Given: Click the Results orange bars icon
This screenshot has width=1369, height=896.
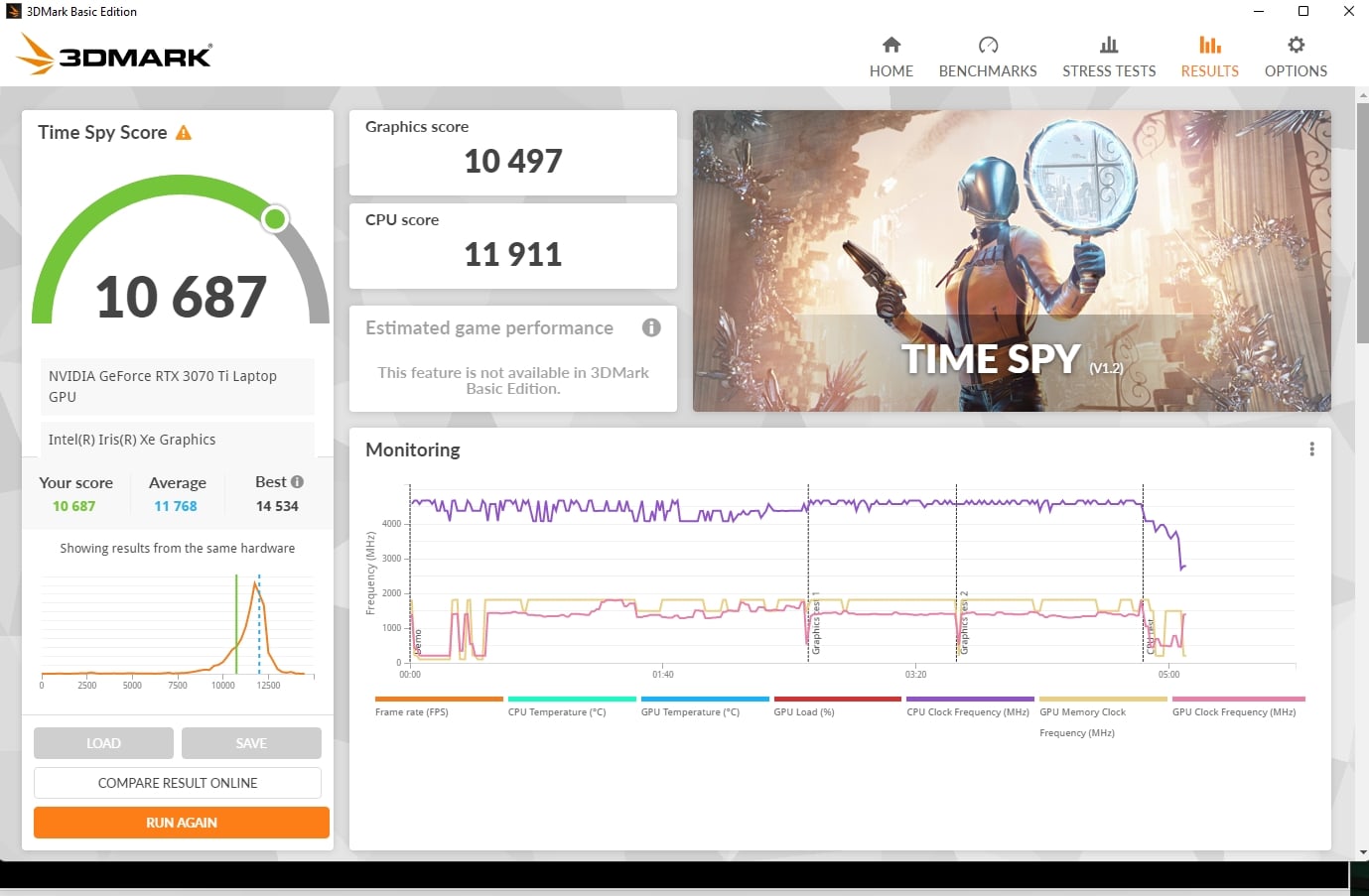Looking at the screenshot, I should (x=1209, y=45).
